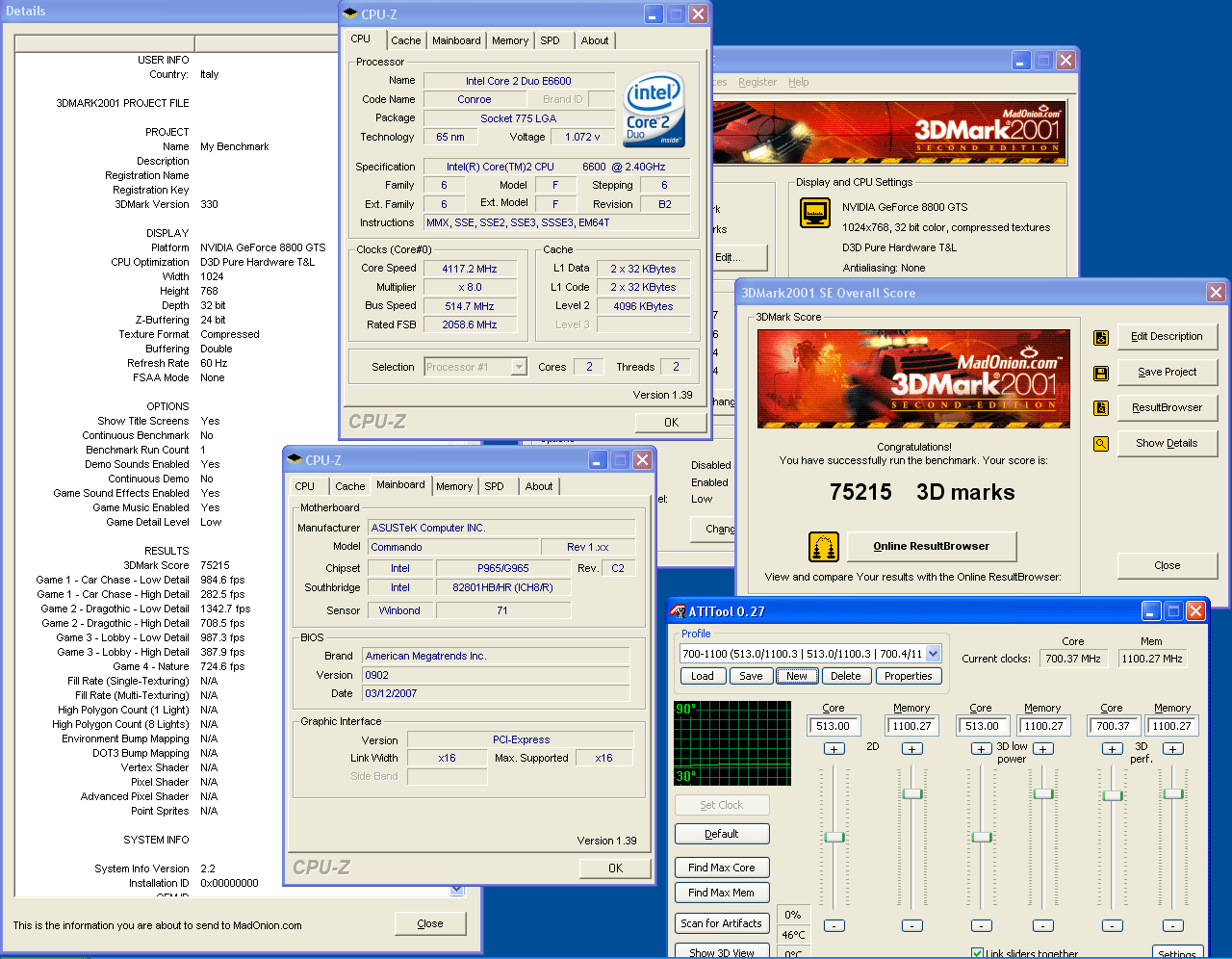Click the title bar icon of the CPU-Z window showing Processor
This screenshot has height=959, width=1232.
coord(350,14)
